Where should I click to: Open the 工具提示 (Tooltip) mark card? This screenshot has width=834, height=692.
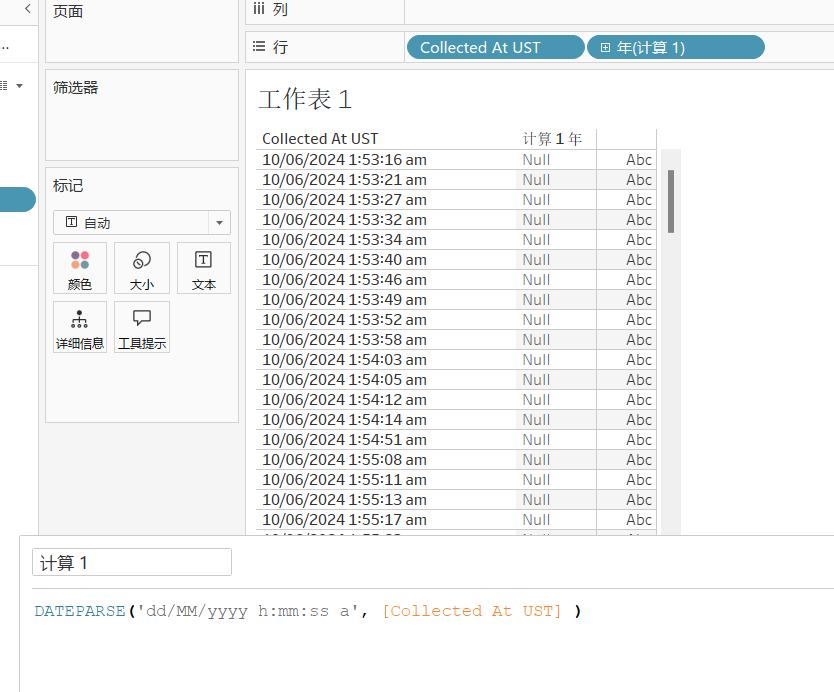(x=142, y=327)
